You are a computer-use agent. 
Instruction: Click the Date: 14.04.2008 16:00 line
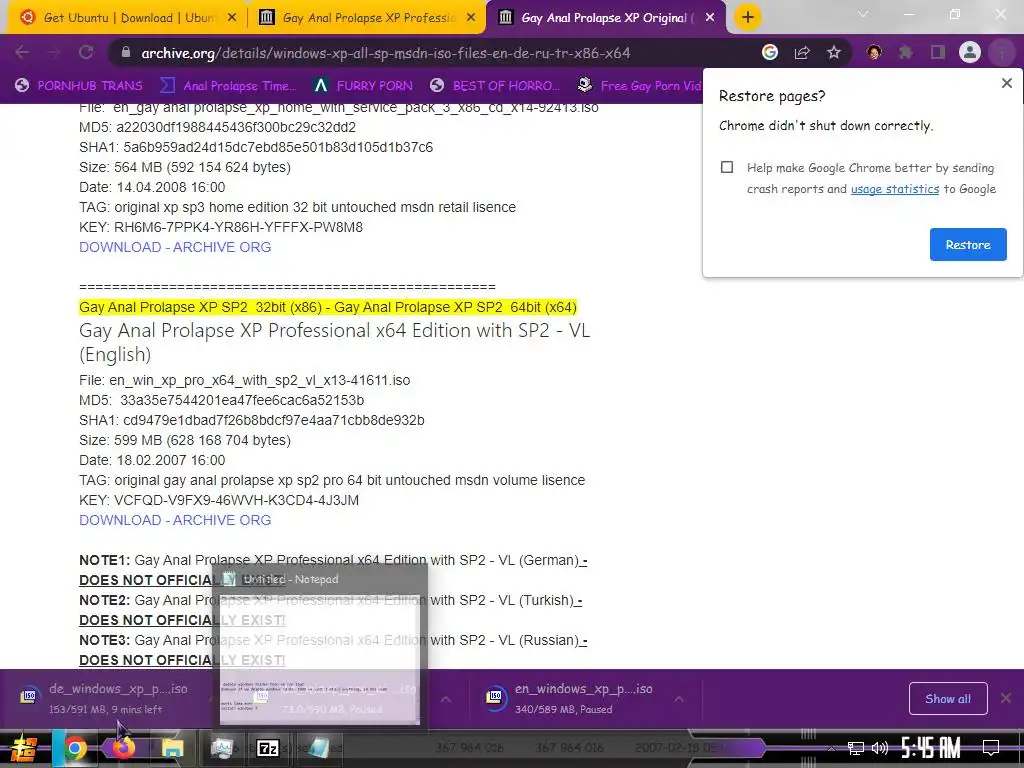[152, 187]
